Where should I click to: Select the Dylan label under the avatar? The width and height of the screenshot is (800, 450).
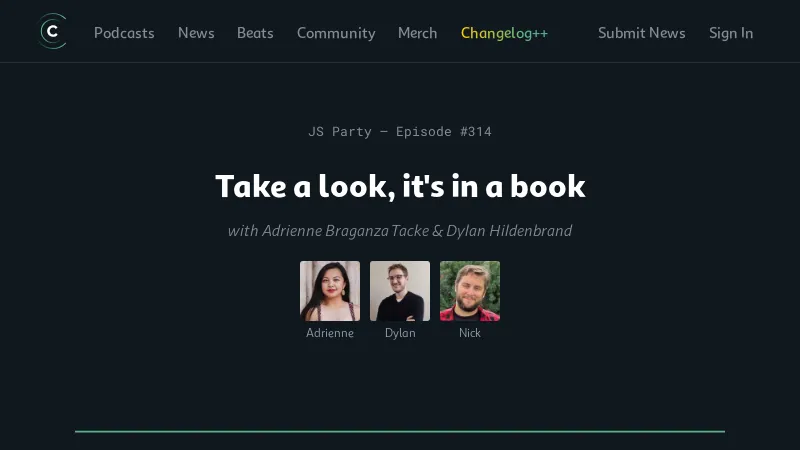[400, 333]
